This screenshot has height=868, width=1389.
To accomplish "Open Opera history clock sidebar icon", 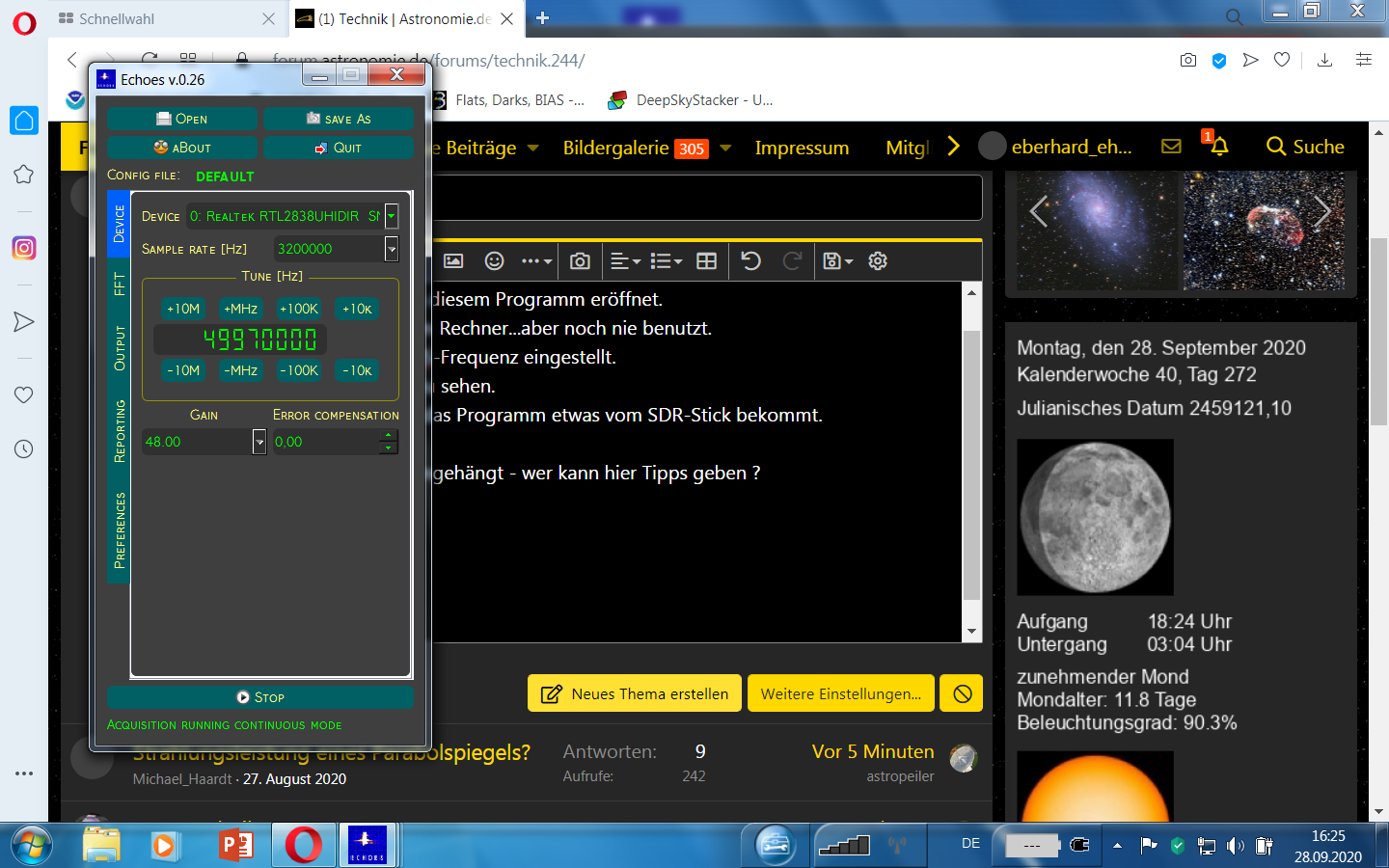I will click(24, 448).
